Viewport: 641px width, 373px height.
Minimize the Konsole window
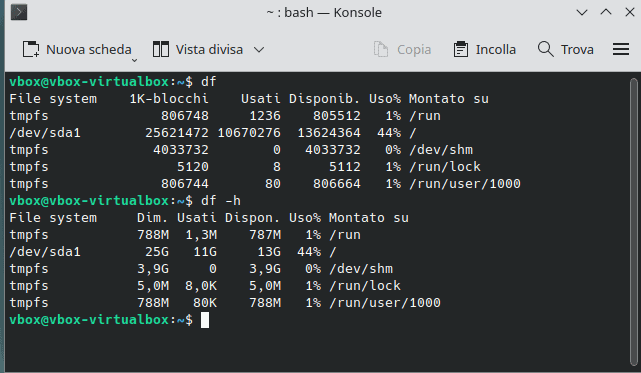click(582, 13)
